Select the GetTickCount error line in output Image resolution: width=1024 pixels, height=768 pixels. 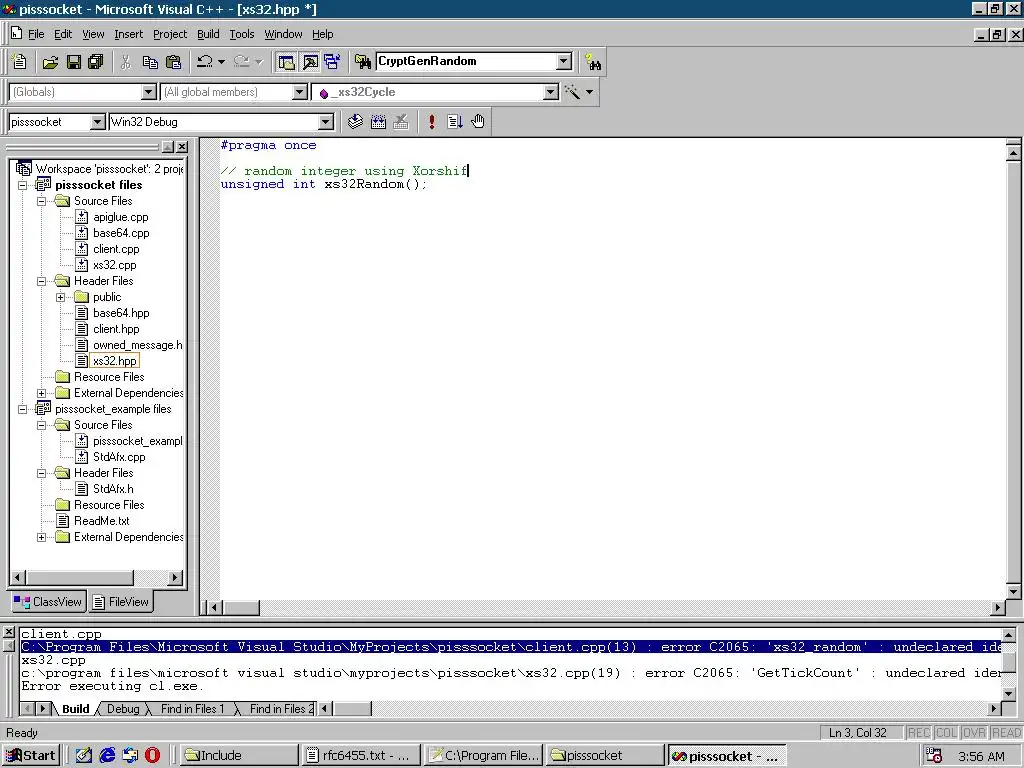pos(511,673)
